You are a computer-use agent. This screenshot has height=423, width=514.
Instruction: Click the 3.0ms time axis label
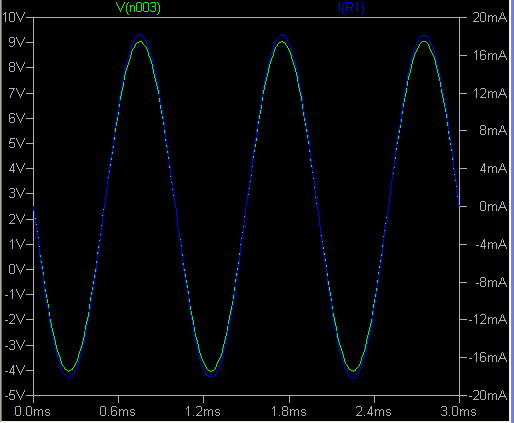point(458,411)
